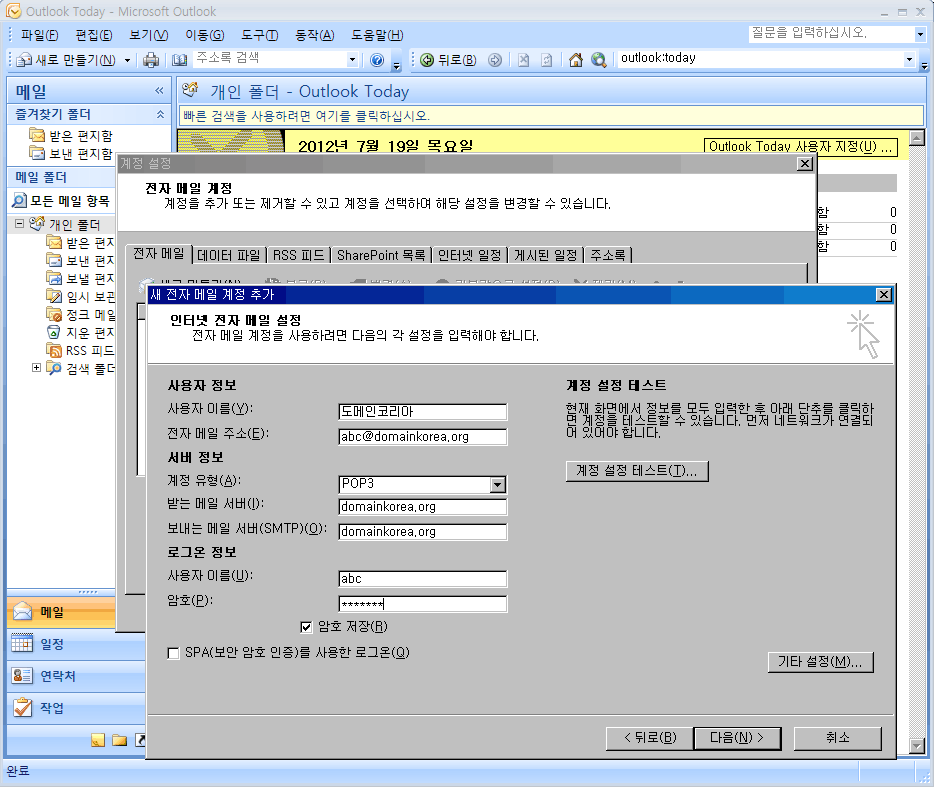Click the Forward arrow icon in the web toolbar
The image size is (934, 787).
coord(495,60)
